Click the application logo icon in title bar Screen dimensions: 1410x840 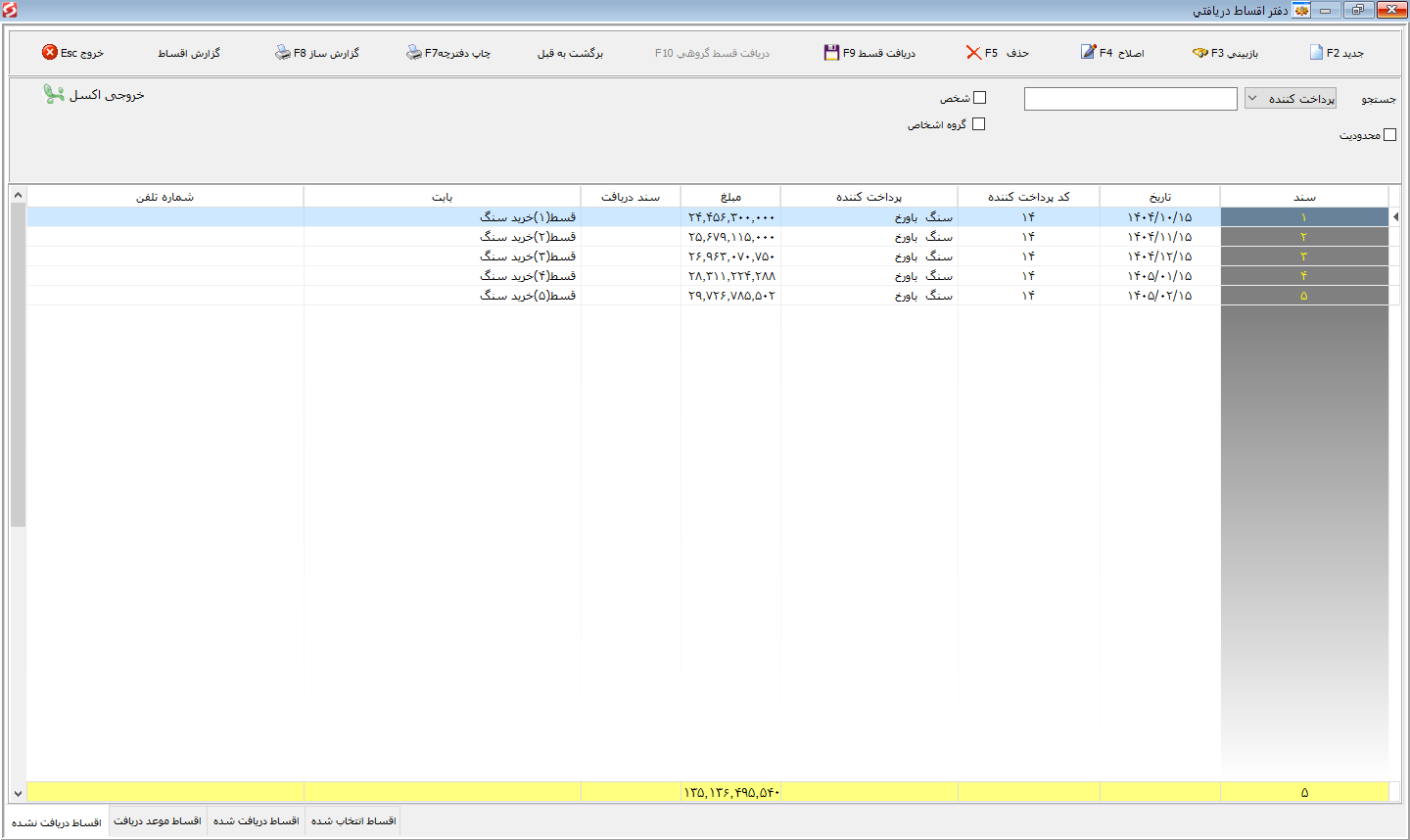point(10,11)
